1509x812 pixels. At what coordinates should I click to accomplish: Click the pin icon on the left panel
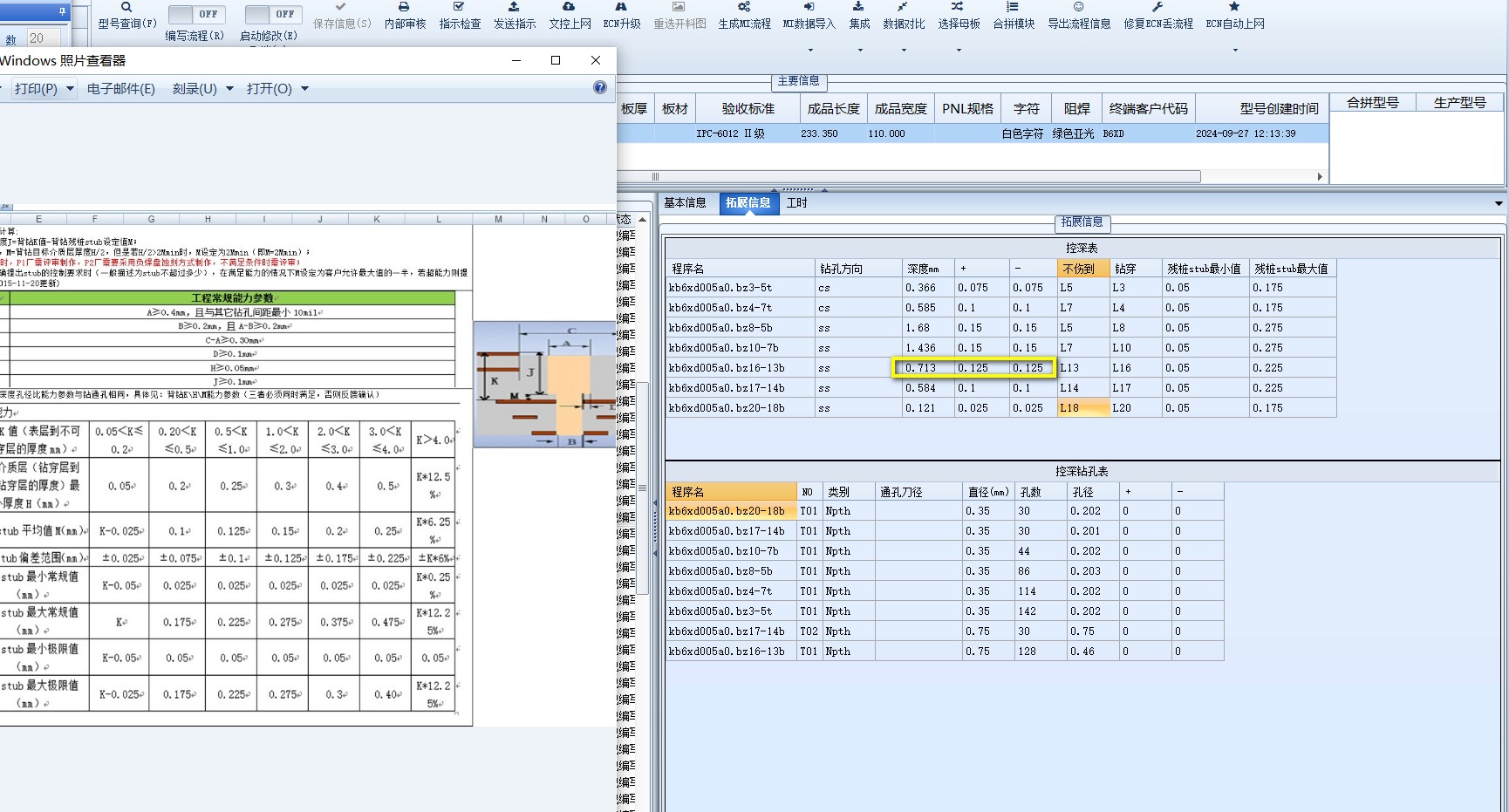point(62,11)
